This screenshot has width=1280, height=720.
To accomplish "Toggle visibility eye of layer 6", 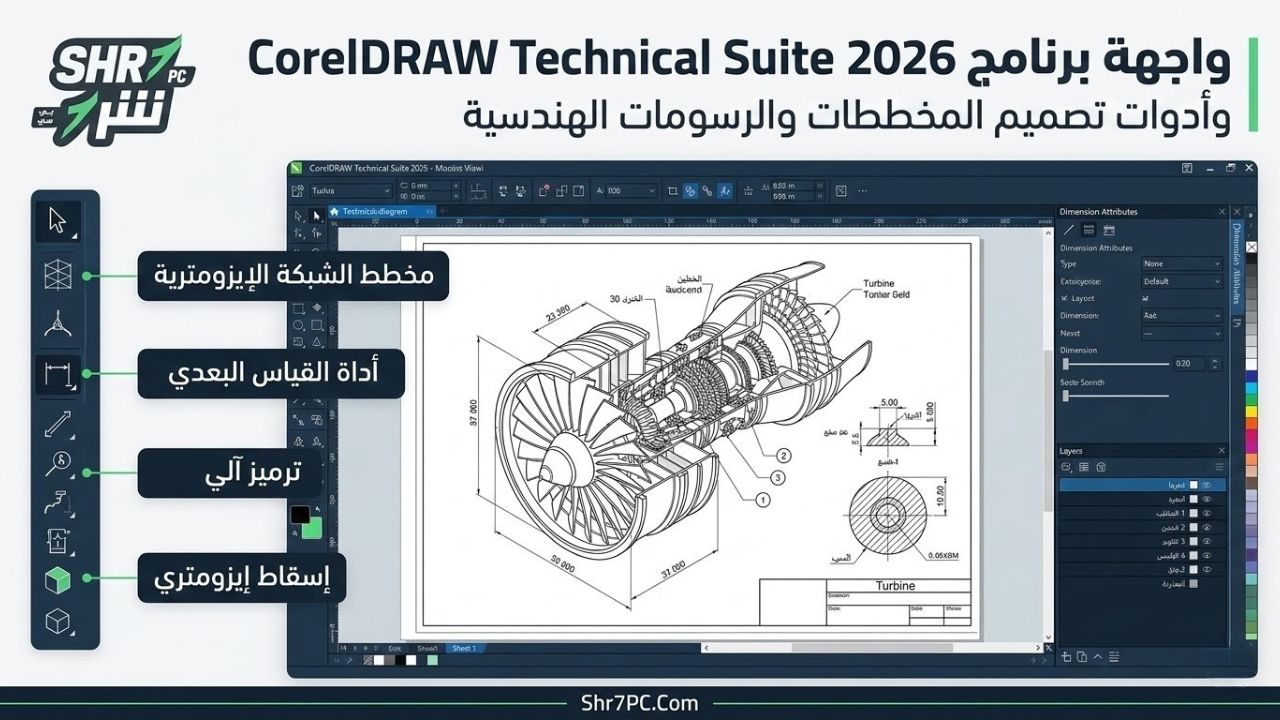I will [x=1207, y=554].
